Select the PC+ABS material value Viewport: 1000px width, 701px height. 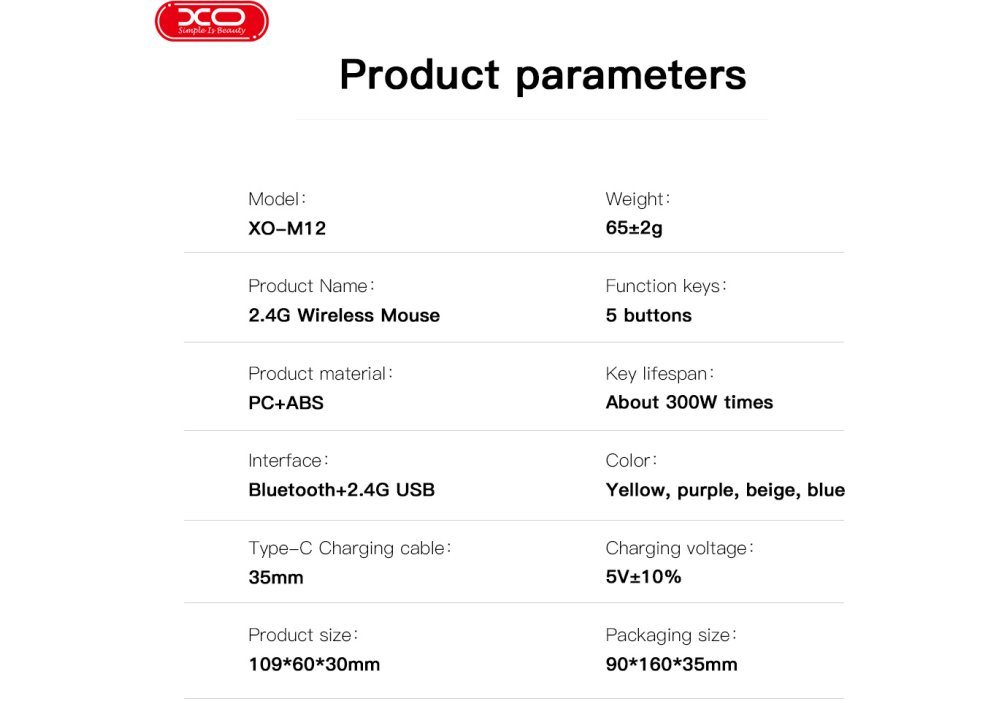click(x=286, y=403)
